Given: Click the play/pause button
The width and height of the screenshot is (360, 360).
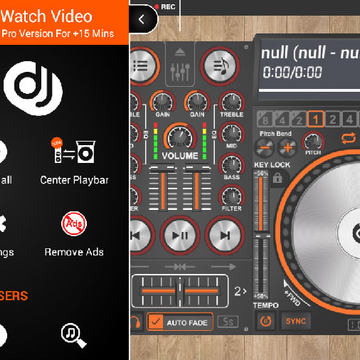Looking at the screenshot, I should pyautogui.click(x=180, y=235).
